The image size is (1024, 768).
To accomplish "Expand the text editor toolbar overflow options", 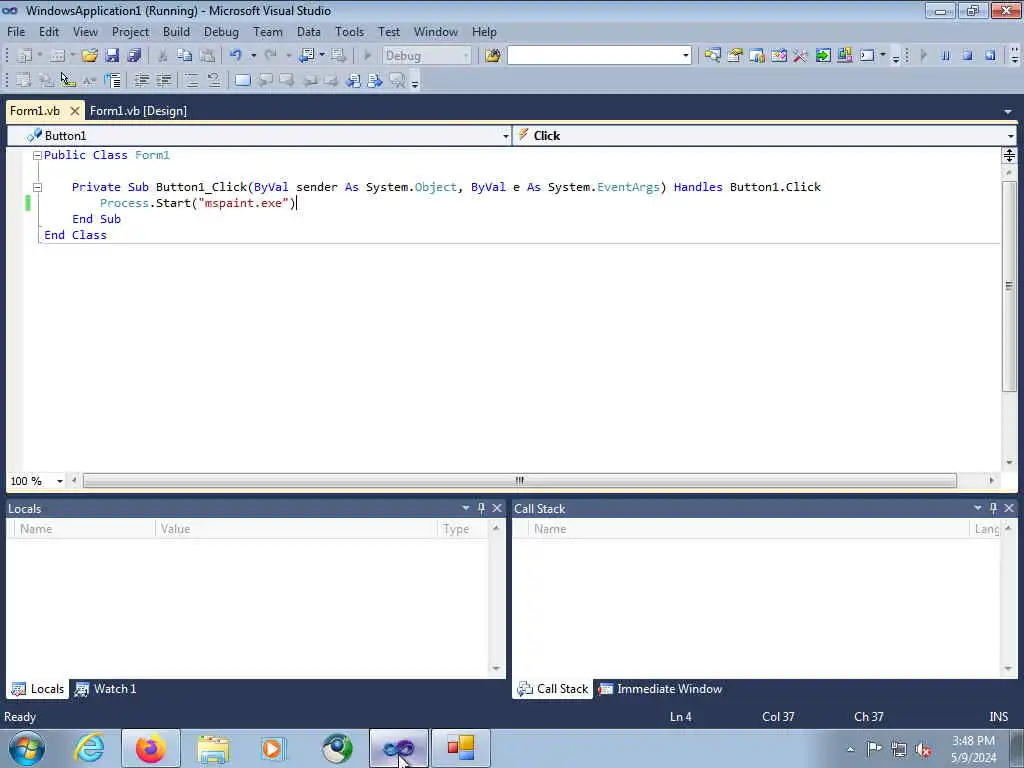I will click(x=415, y=82).
